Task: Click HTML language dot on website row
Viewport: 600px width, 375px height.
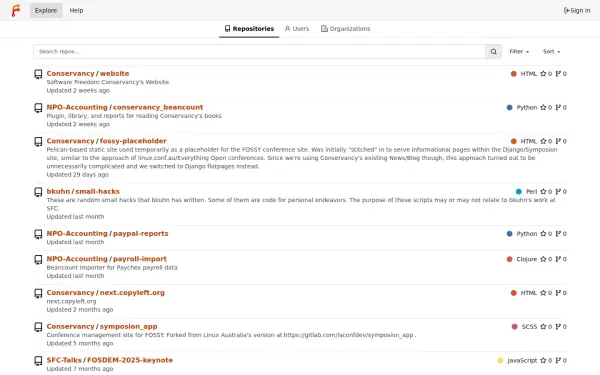Action: (x=514, y=74)
